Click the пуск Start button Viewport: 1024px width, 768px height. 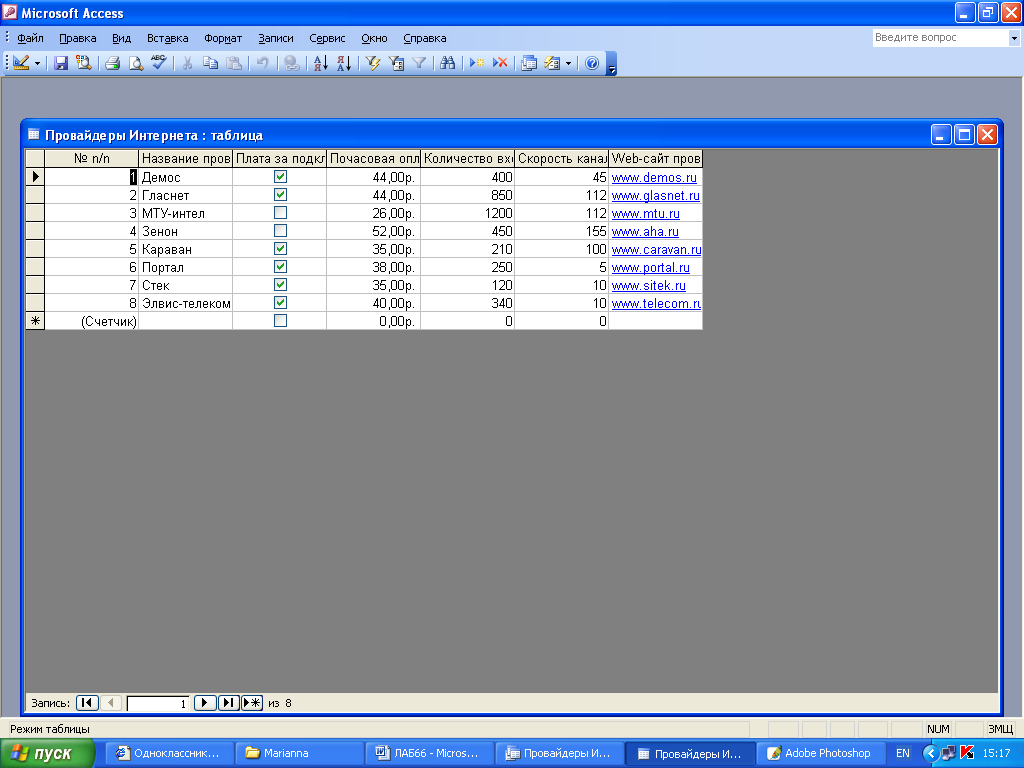(48, 753)
